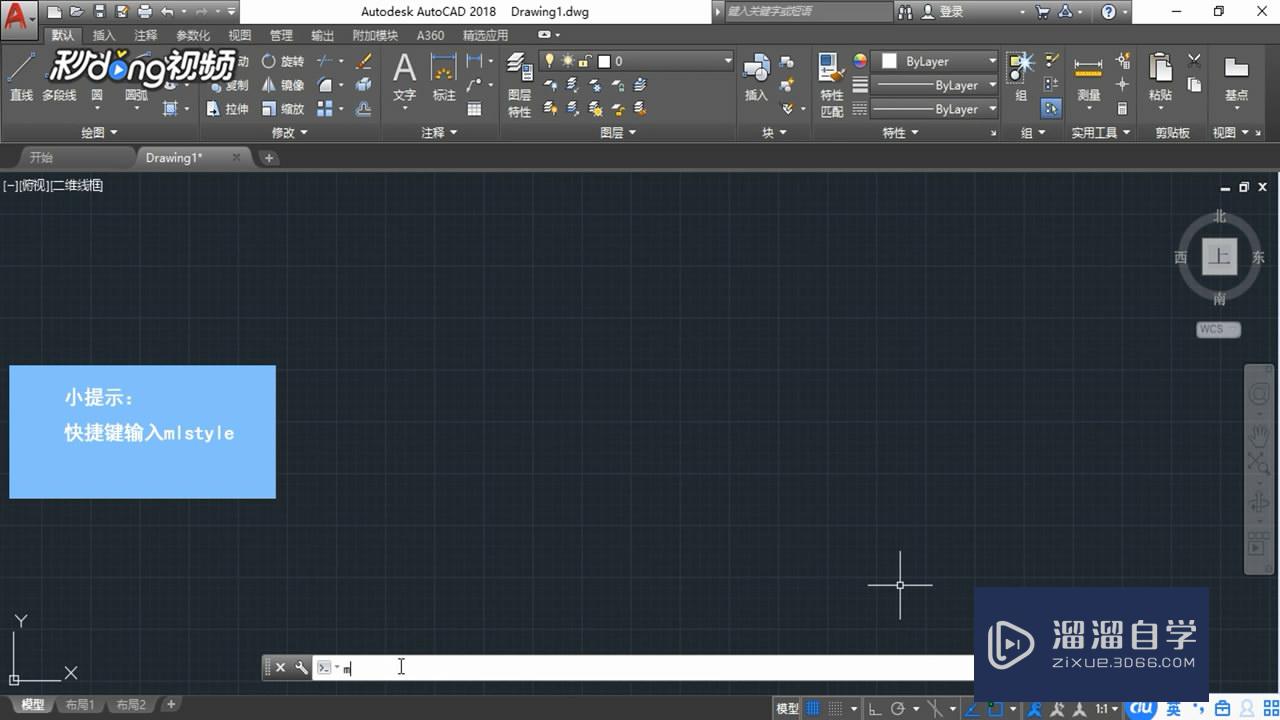Screen dimensions: 1280x720
Task: Toggle snap mode in status bar
Action: [836, 708]
